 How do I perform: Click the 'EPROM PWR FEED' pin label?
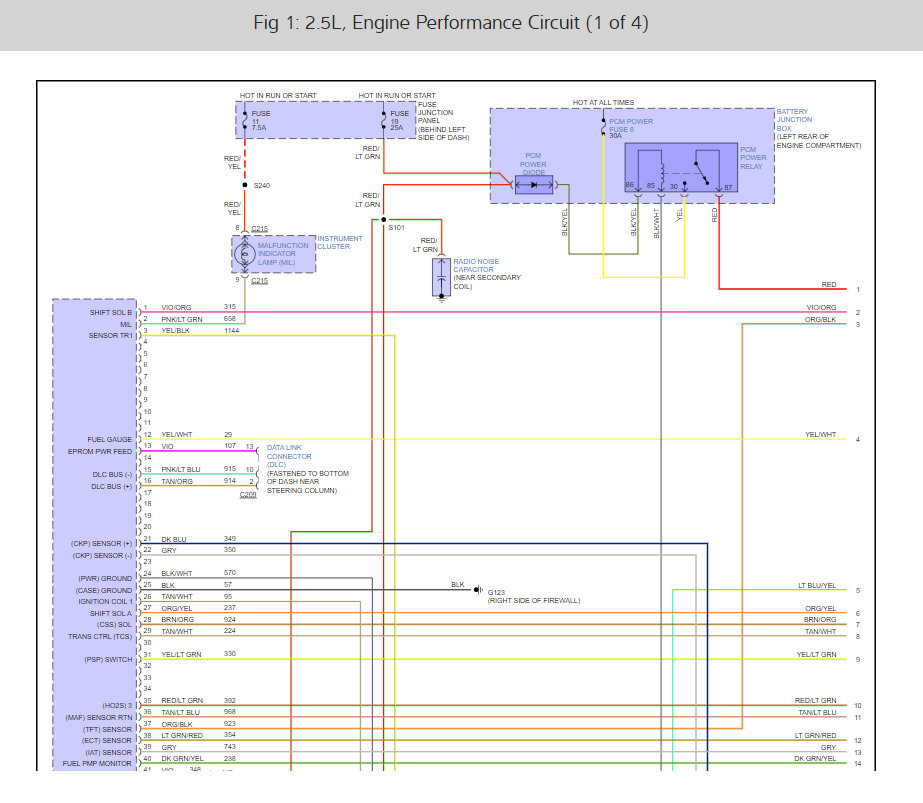(x=100, y=452)
